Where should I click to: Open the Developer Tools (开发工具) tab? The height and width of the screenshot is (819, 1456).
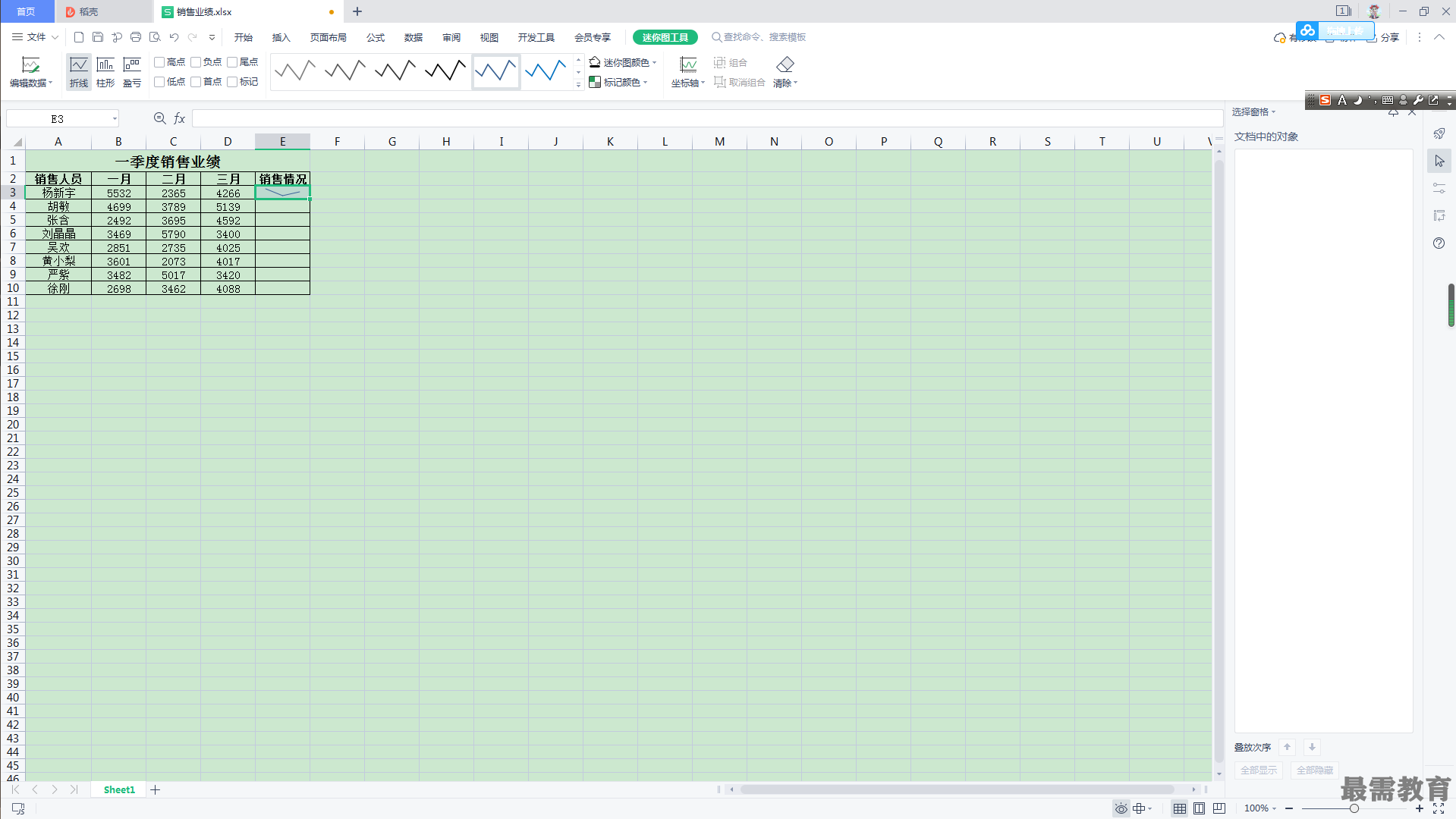click(x=536, y=37)
